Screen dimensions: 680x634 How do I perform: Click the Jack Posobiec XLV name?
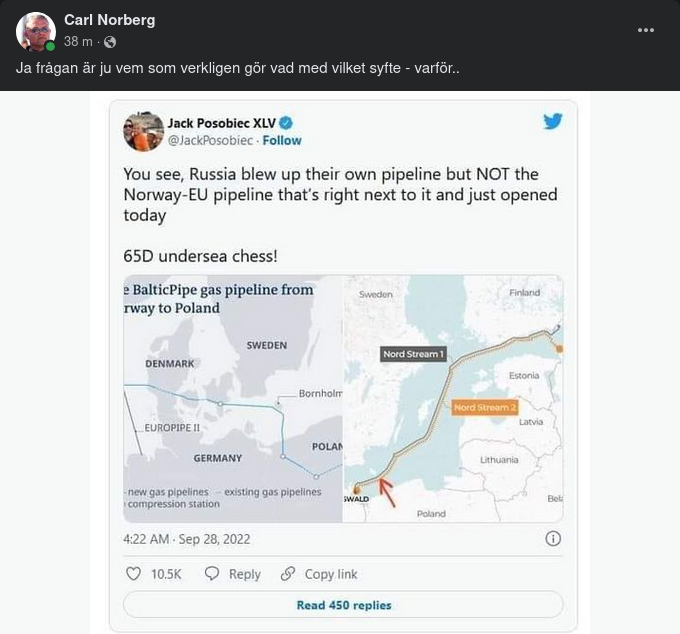(220, 123)
